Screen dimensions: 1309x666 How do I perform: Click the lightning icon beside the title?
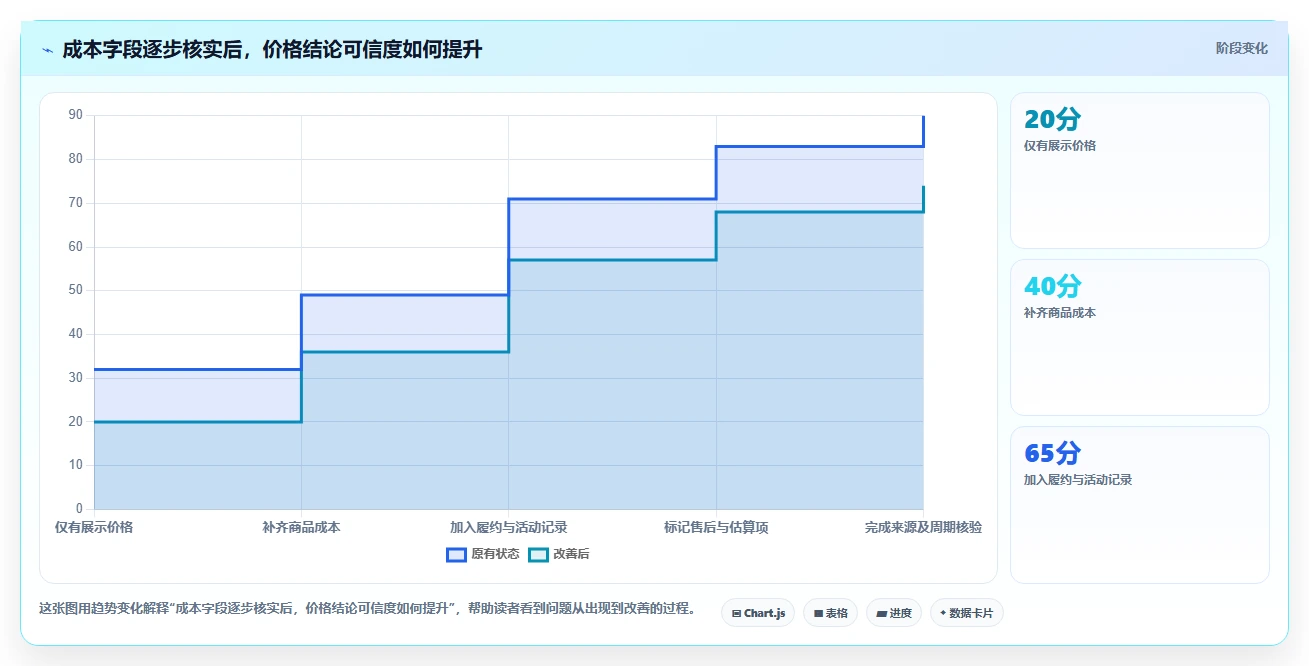click(x=47, y=49)
